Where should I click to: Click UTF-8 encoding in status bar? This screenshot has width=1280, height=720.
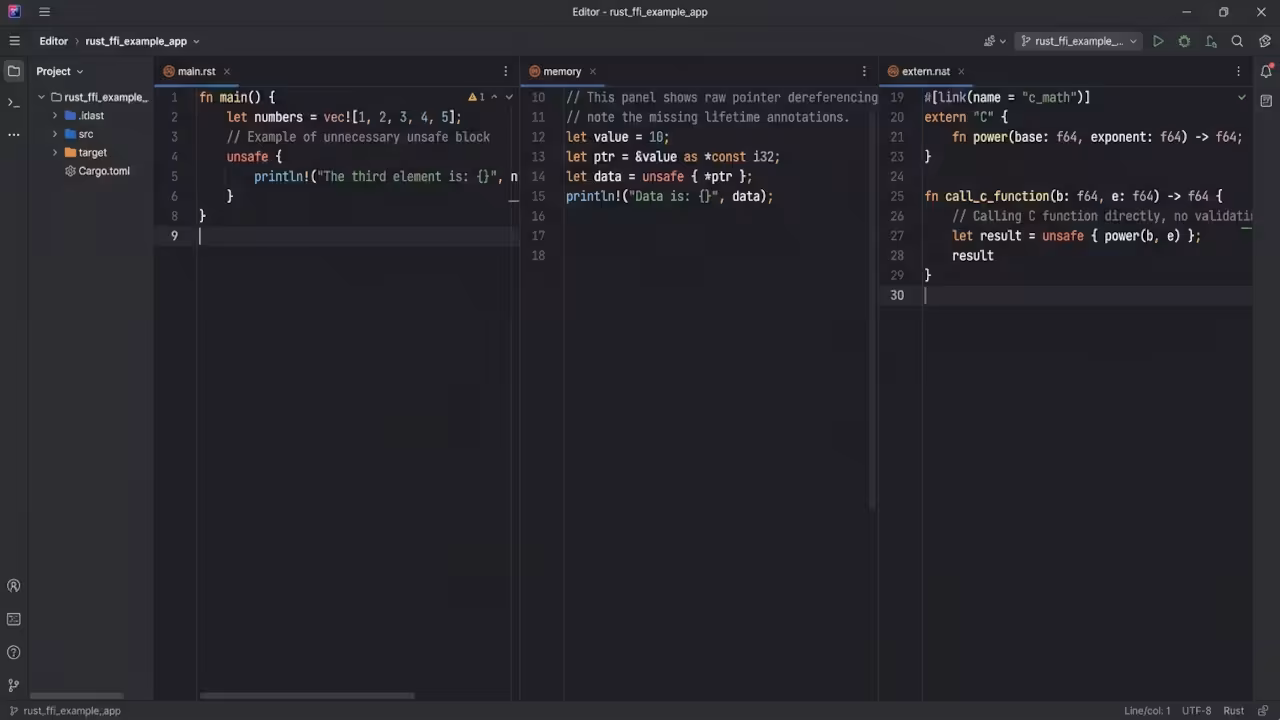(1196, 711)
